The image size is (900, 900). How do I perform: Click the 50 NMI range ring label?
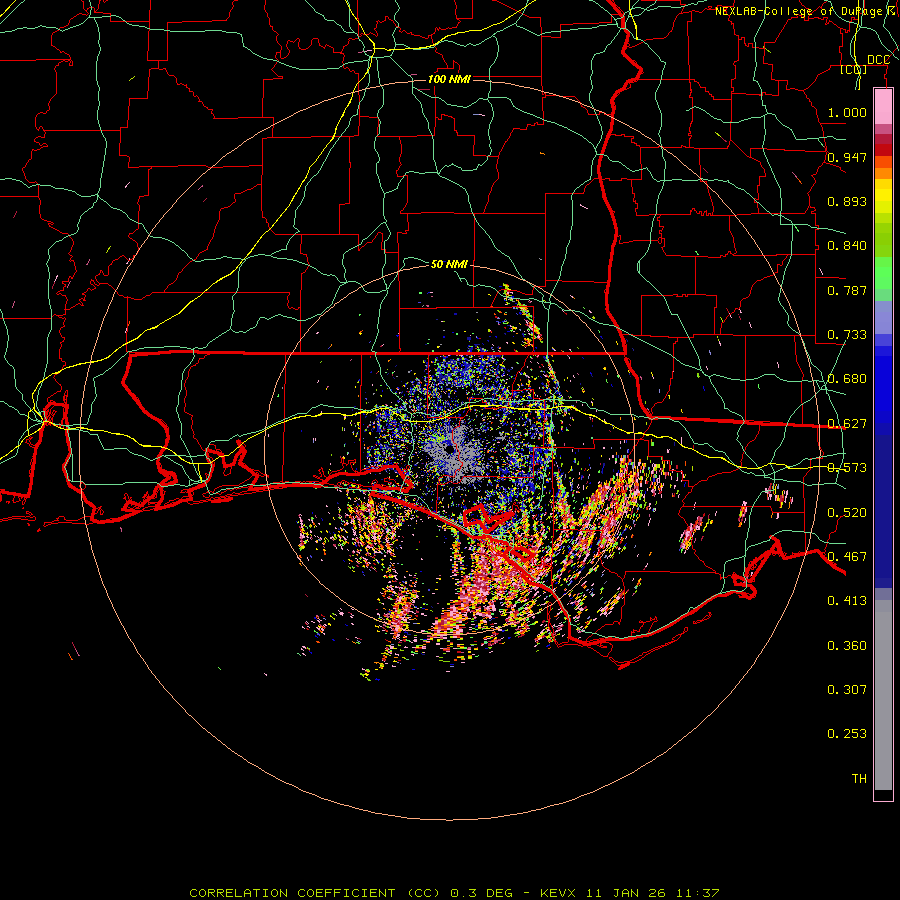click(x=449, y=264)
